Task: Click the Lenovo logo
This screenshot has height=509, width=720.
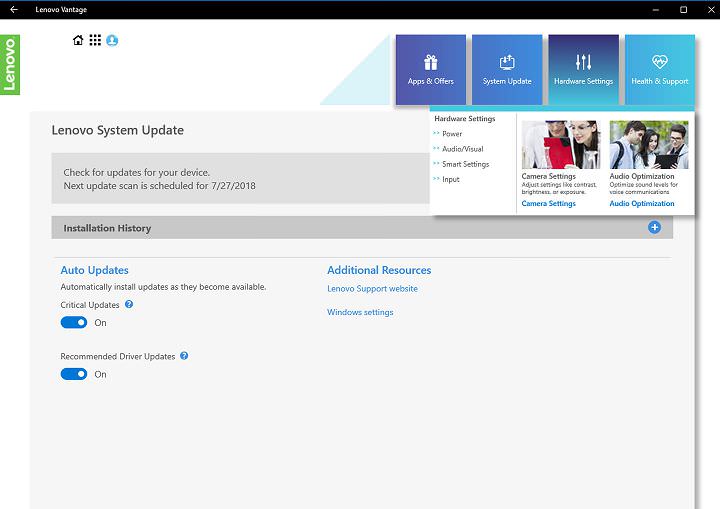Action: (x=10, y=65)
